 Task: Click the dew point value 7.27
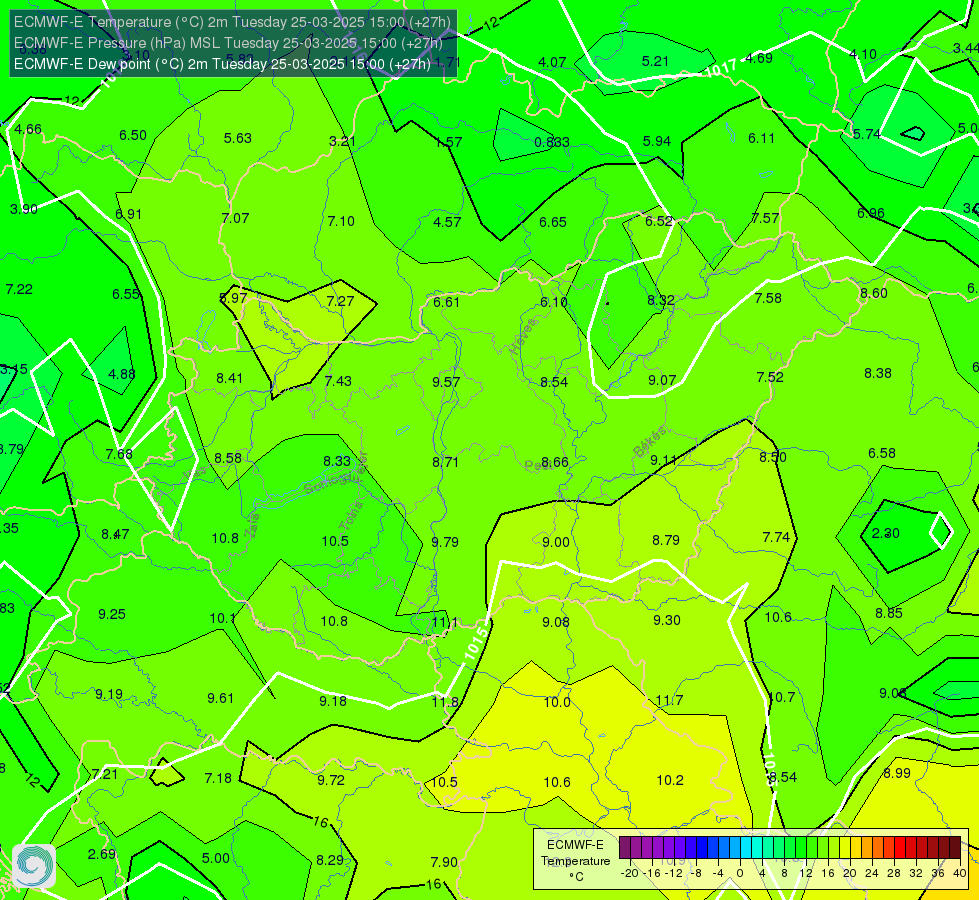(340, 301)
